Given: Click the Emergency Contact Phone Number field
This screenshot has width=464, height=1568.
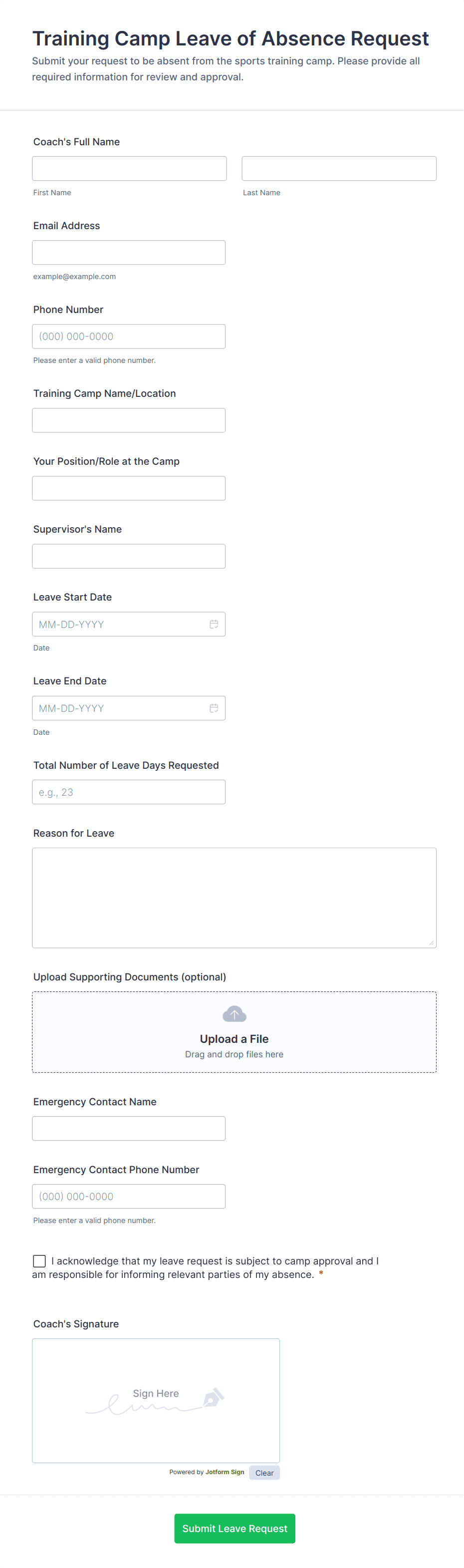Looking at the screenshot, I should click(129, 1196).
